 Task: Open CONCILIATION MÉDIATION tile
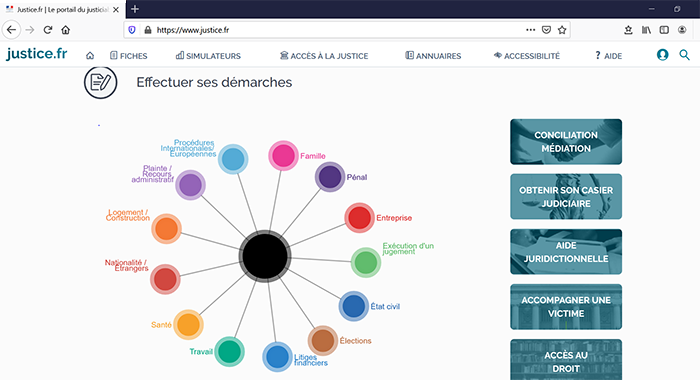pyautogui.click(x=566, y=142)
